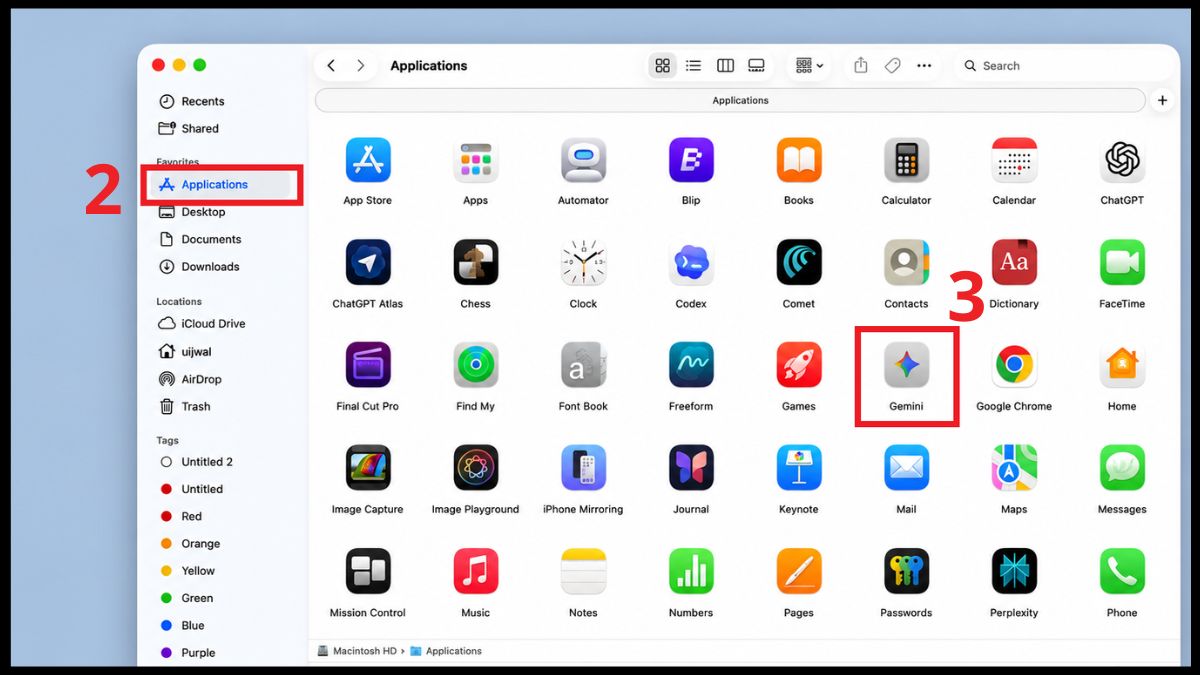Go back with the left chevron
1200x675 pixels.
332,66
